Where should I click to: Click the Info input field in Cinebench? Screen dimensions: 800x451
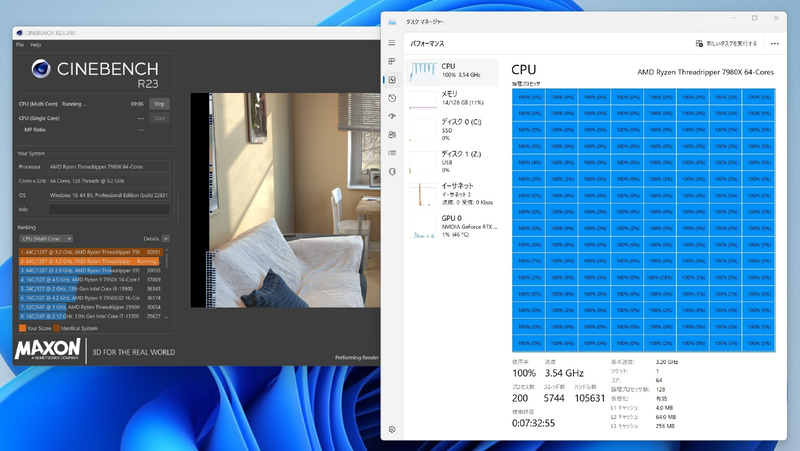[x=109, y=209]
